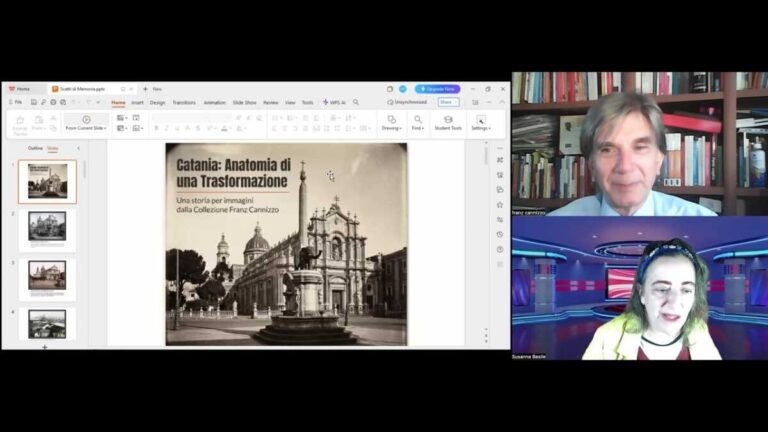Click the subtitle Una storia per immagini

(215, 200)
